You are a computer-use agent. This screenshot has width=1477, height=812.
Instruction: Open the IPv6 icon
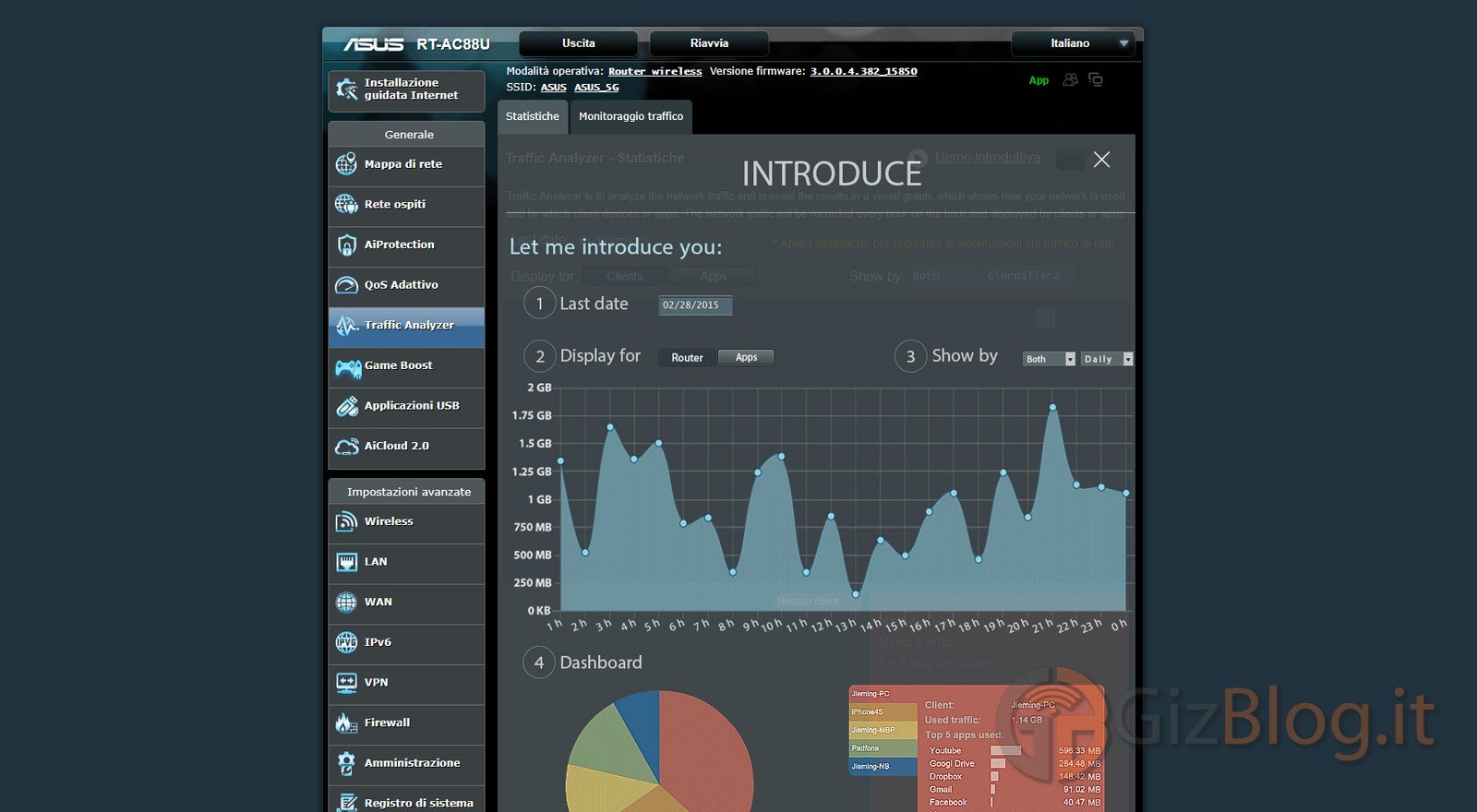click(346, 642)
